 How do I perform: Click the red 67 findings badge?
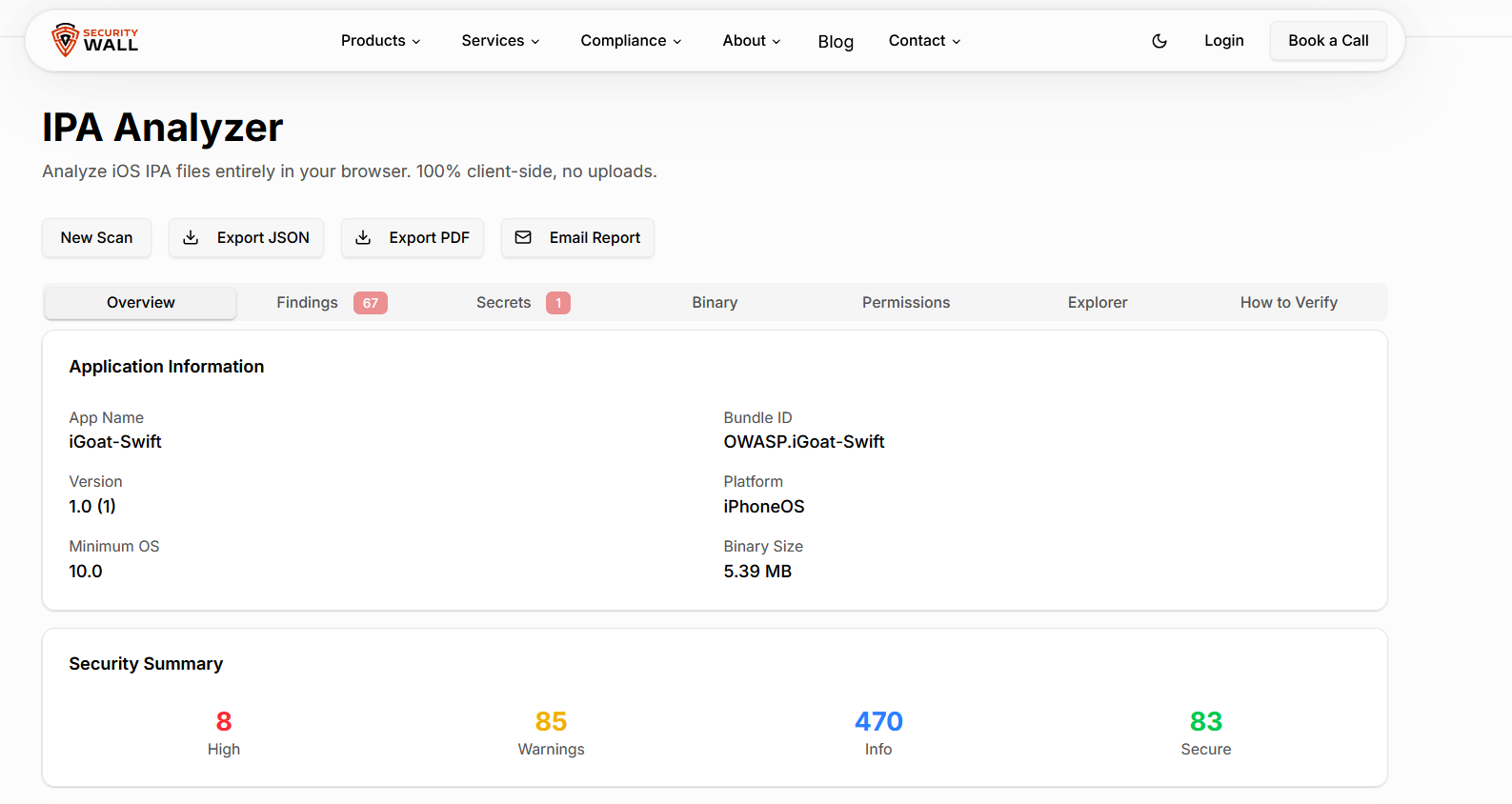[x=370, y=303]
